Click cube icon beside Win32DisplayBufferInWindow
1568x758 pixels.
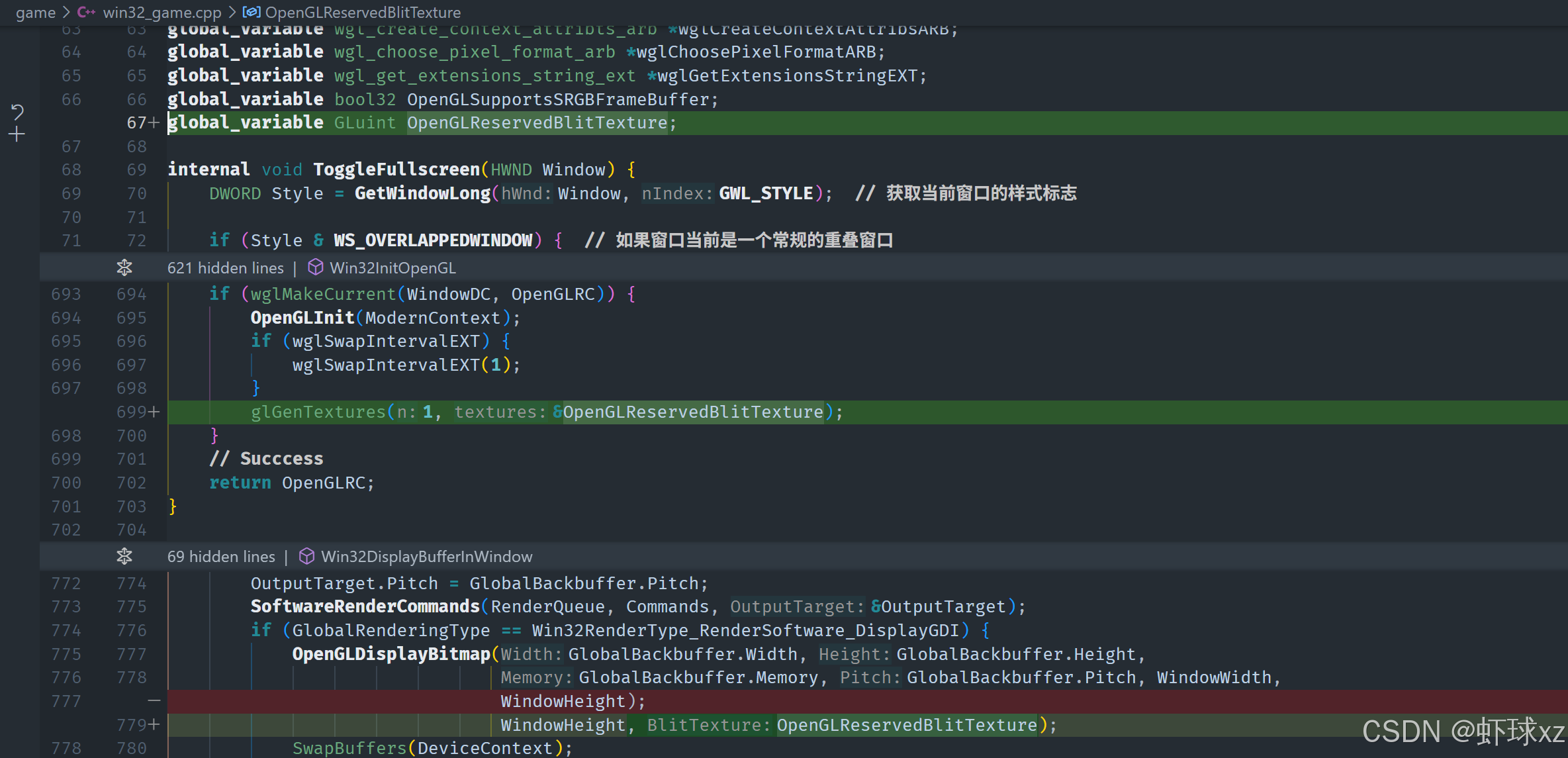[x=306, y=556]
